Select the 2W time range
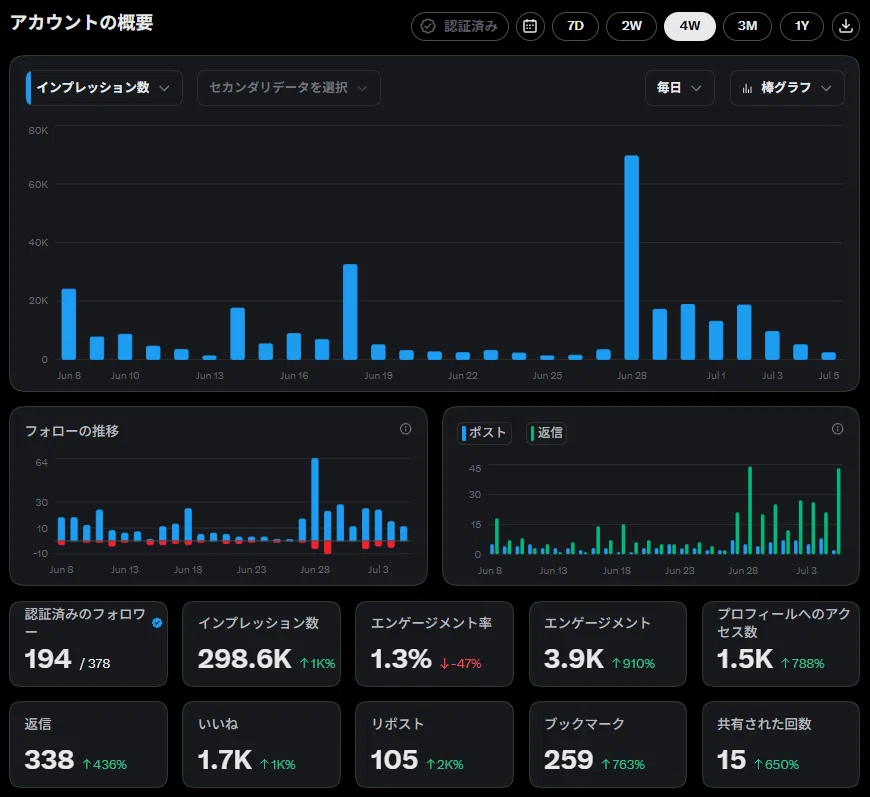Viewport: 870px width, 797px height. (x=631, y=26)
